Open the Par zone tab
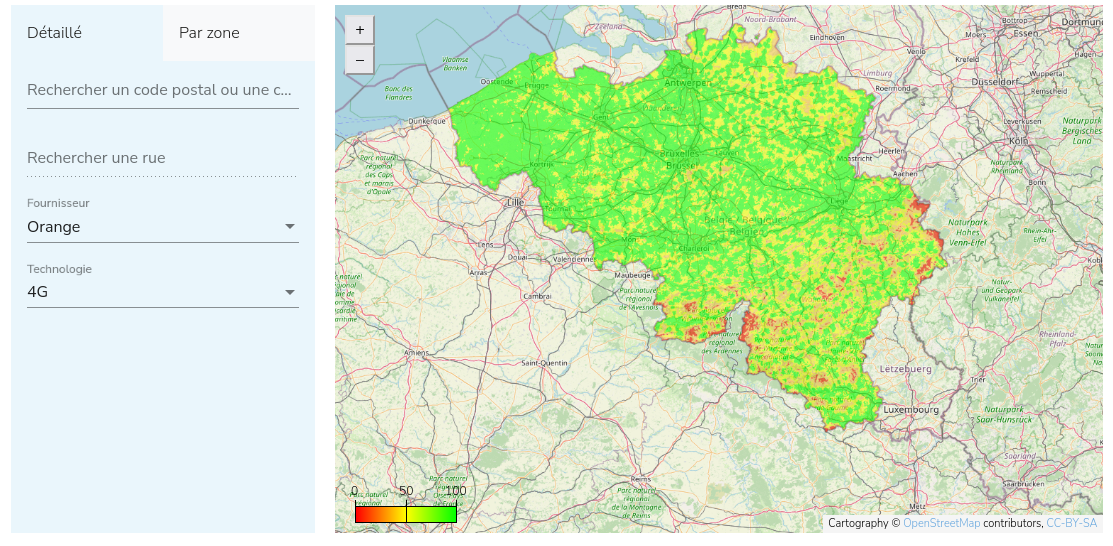The height and width of the screenshot is (546, 1113). click(239, 33)
